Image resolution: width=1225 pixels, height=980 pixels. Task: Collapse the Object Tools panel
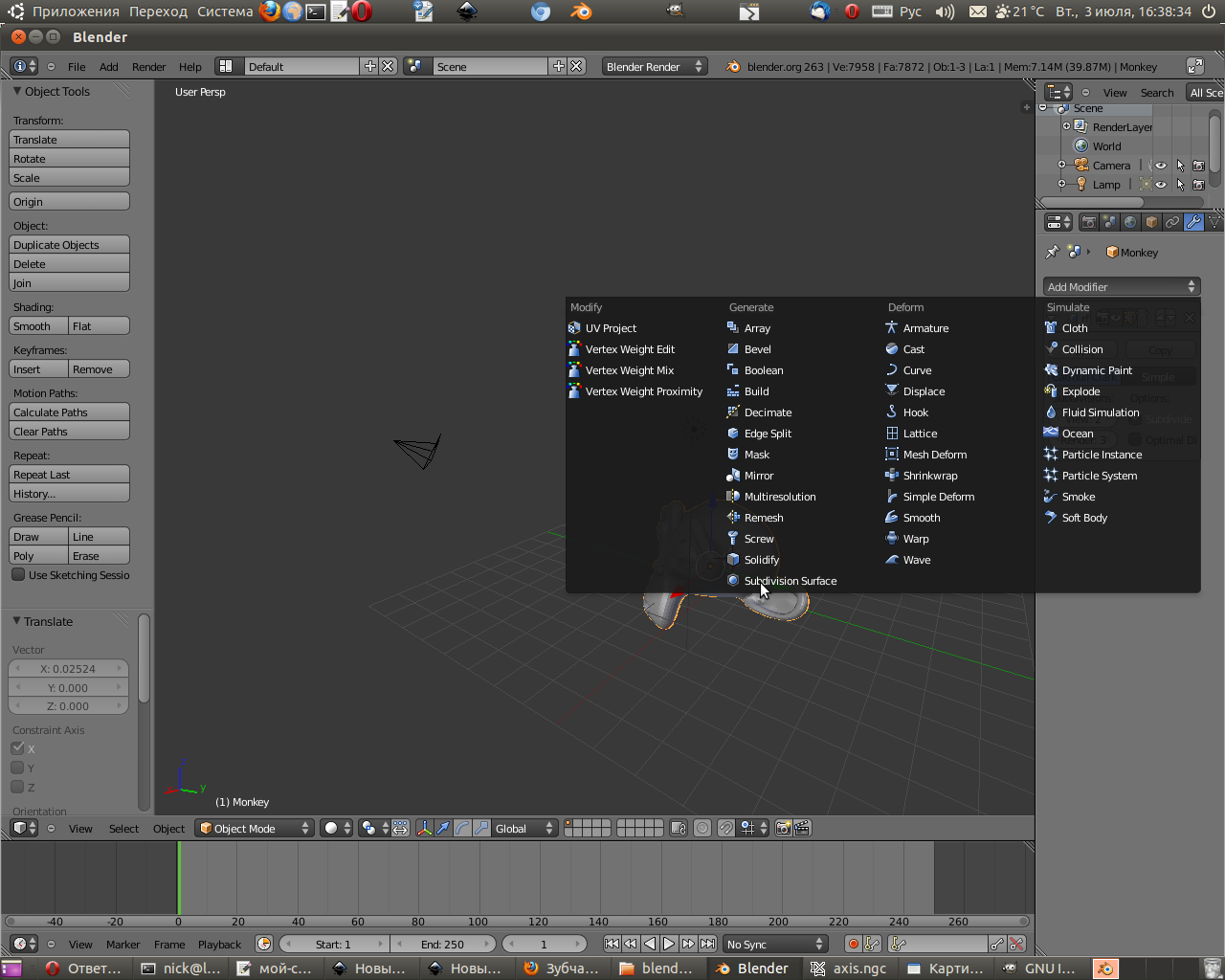coord(17,91)
